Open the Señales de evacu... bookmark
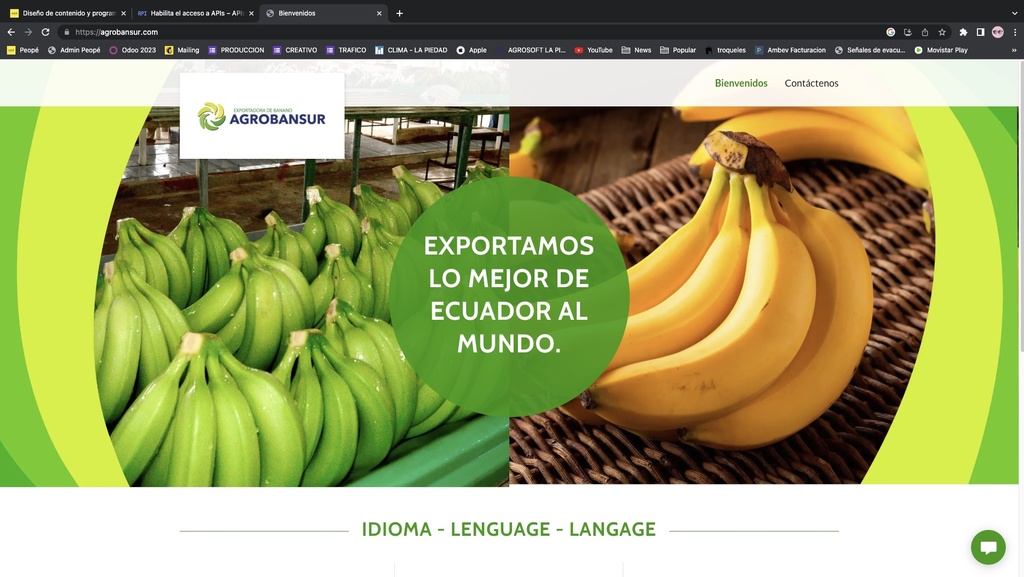Screen dimensions: 1024x577 [870, 50]
